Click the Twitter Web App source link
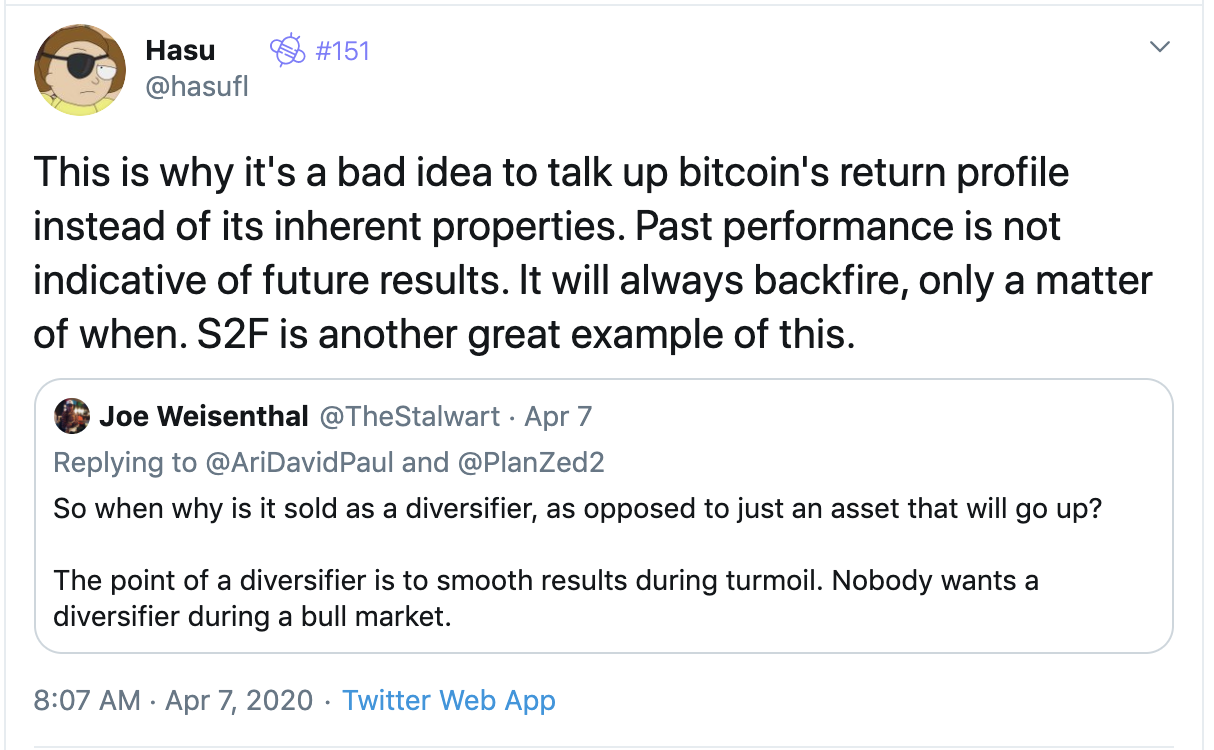The image size is (1214, 750). (449, 700)
